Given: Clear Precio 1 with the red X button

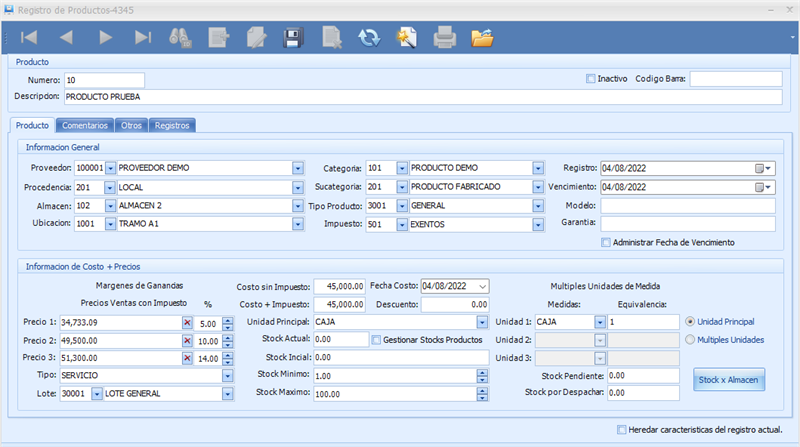Looking at the screenshot, I should pos(187,323).
